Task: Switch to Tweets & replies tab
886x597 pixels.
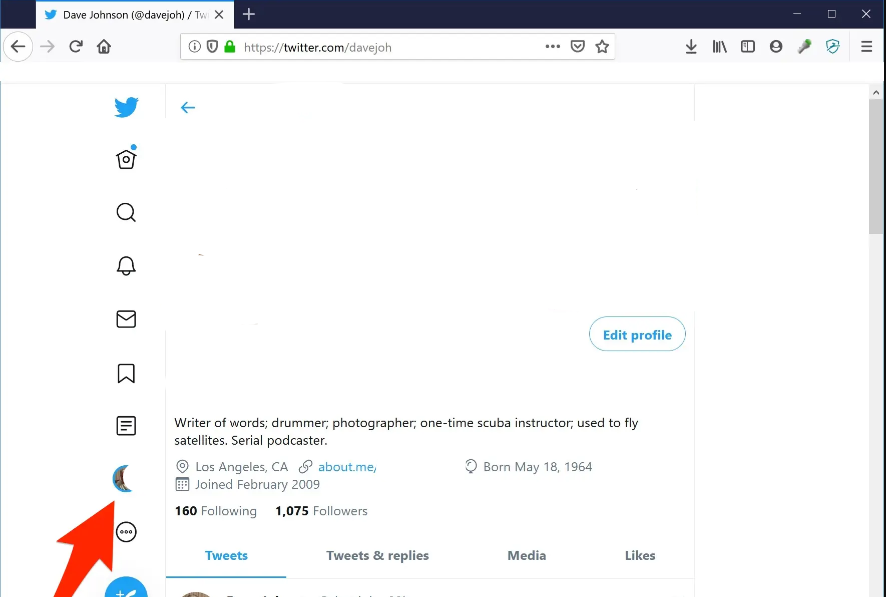Action: coord(377,556)
